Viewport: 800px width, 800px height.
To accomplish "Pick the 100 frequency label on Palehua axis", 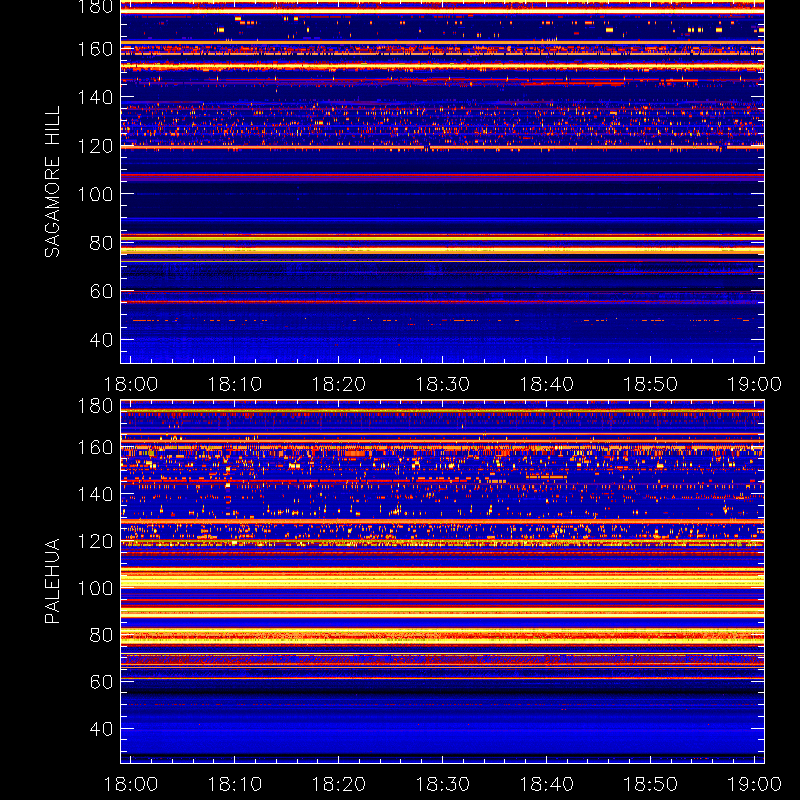I will pyautogui.click(x=95, y=589).
